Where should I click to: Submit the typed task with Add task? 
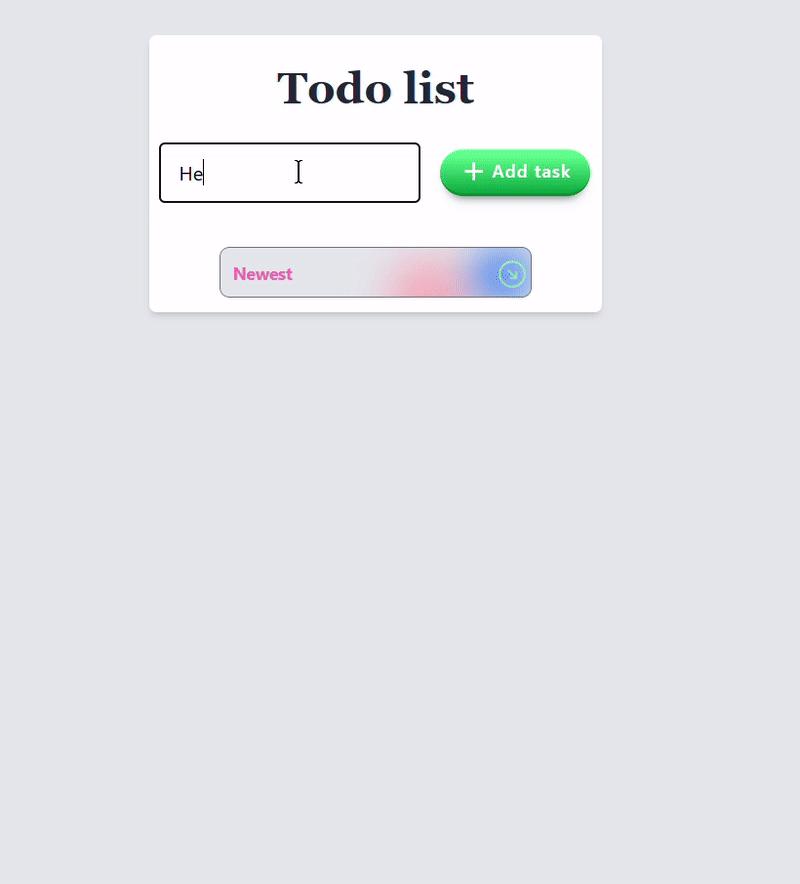(x=515, y=172)
